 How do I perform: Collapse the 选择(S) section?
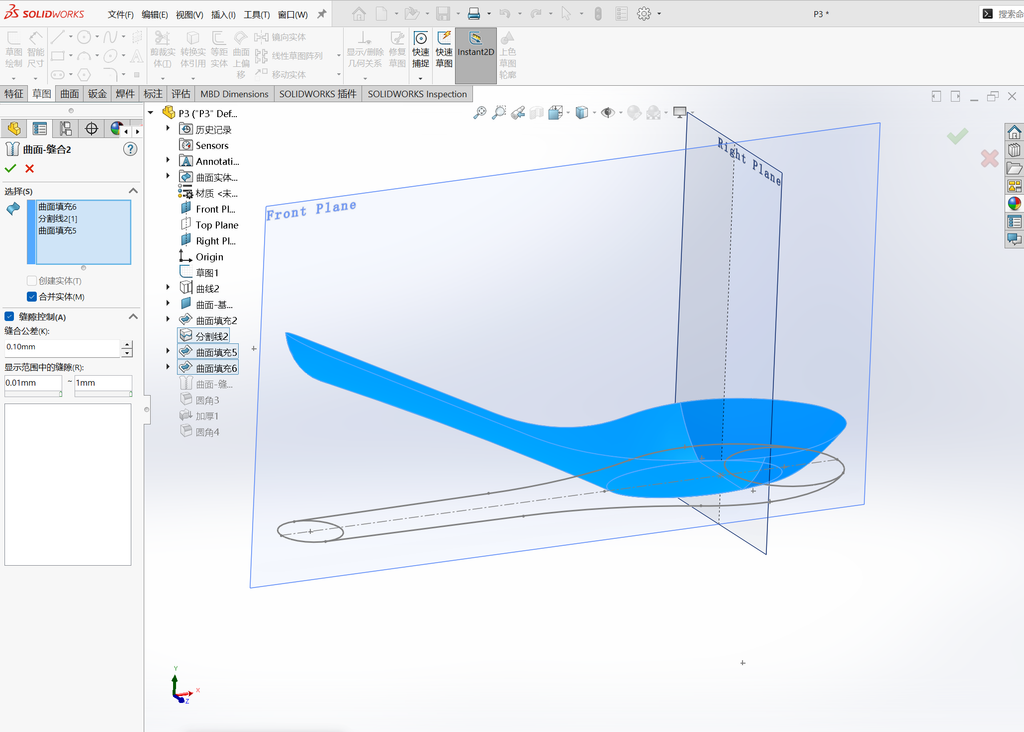point(133,191)
